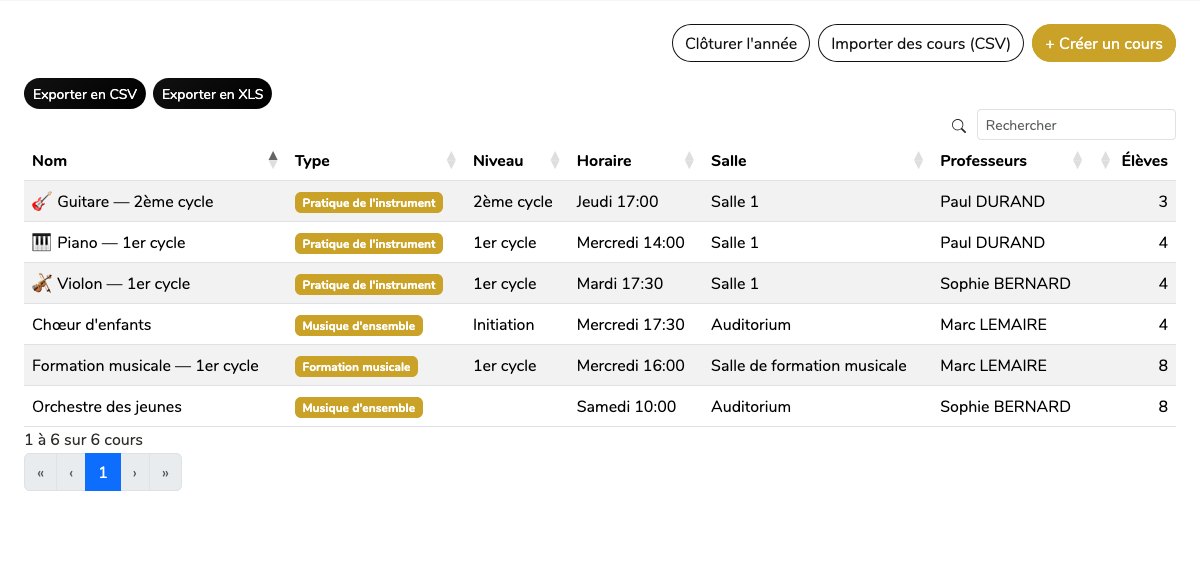Viewport: 1200px width, 565px height.
Task: Click student count 3 in Guitare row
Action: click(x=1163, y=202)
